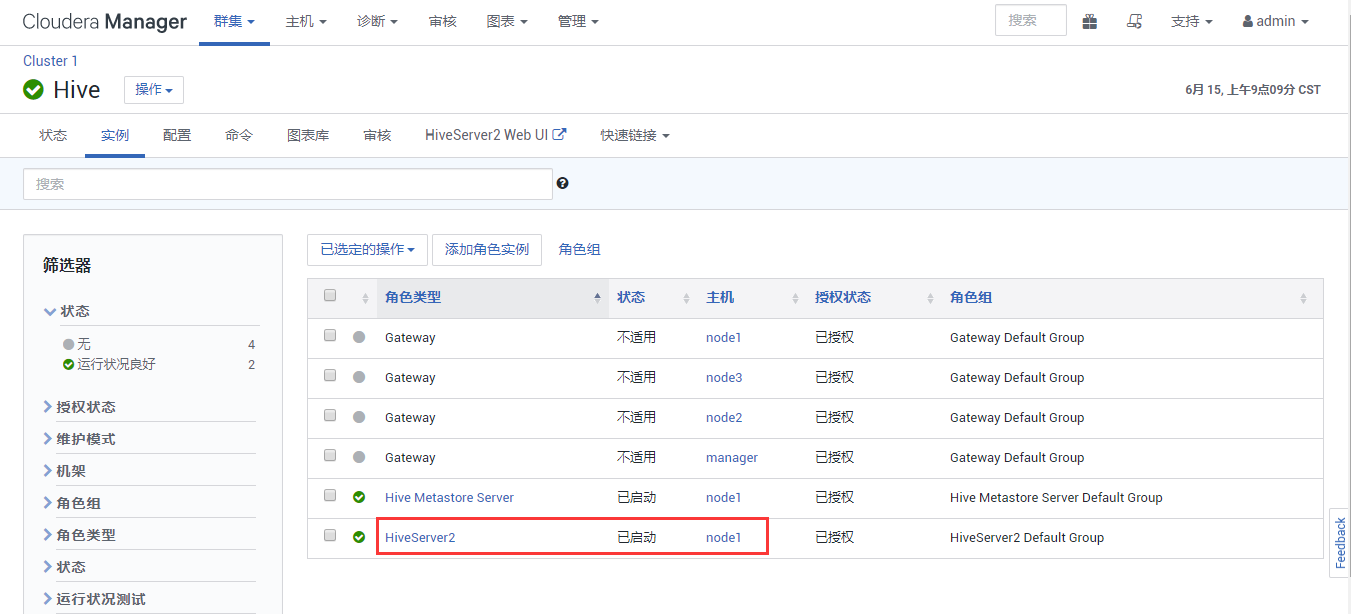The width and height of the screenshot is (1351, 614).
Task: Click the search help question mark icon
Action: (563, 183)
